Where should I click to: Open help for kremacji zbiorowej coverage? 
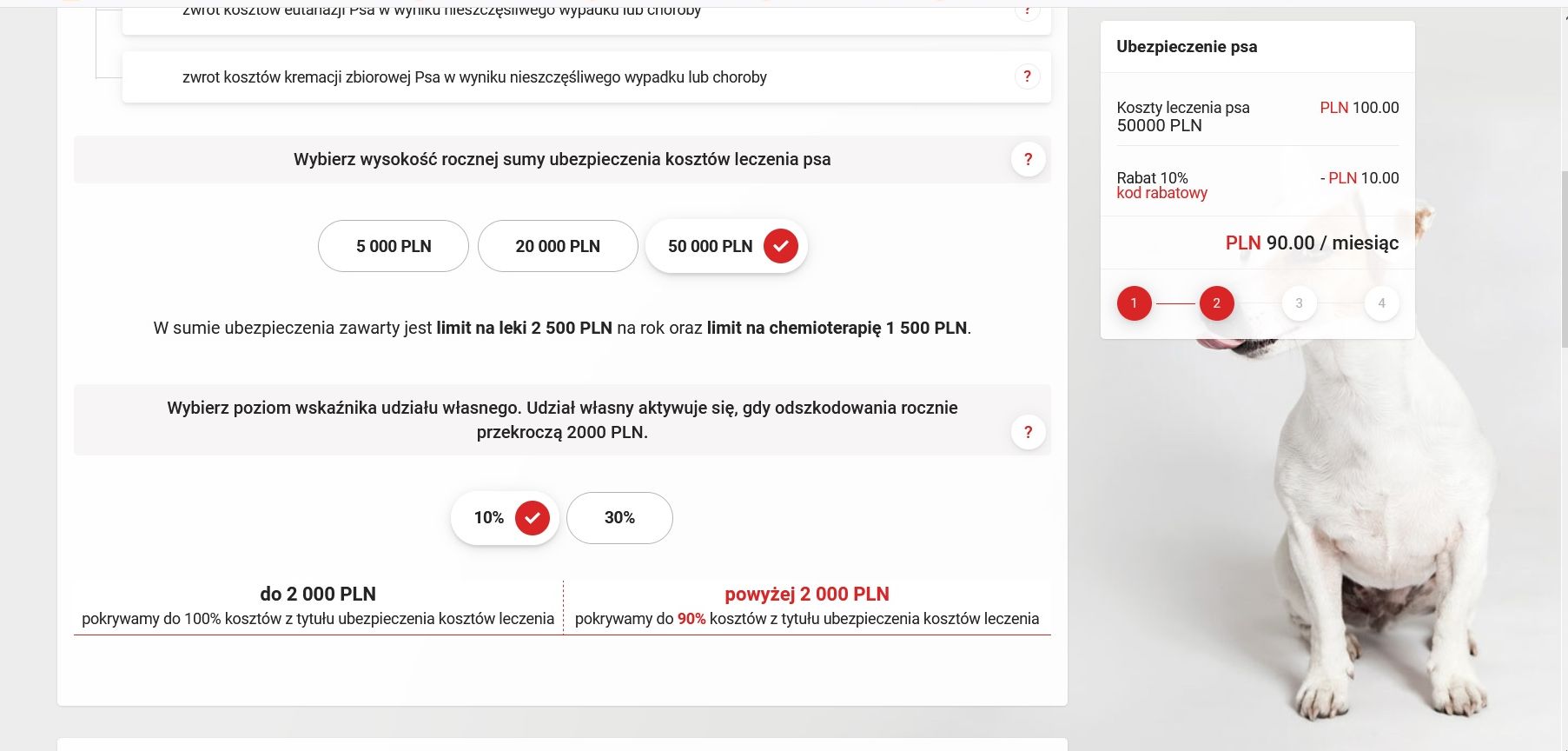[x=1027, y=76]
